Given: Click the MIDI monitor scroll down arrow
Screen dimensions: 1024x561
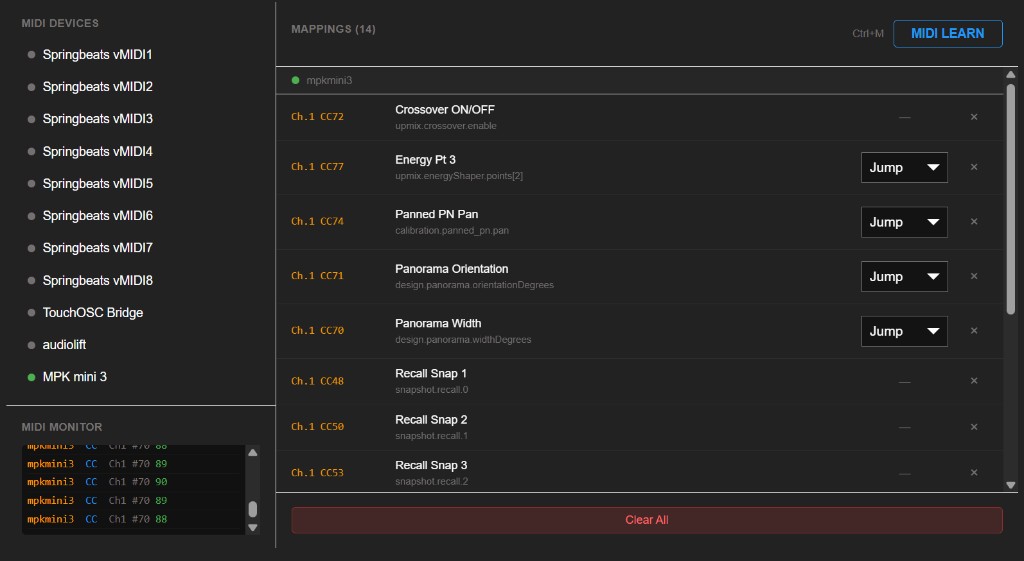Looking at the screenshot, I should [253, 528].
